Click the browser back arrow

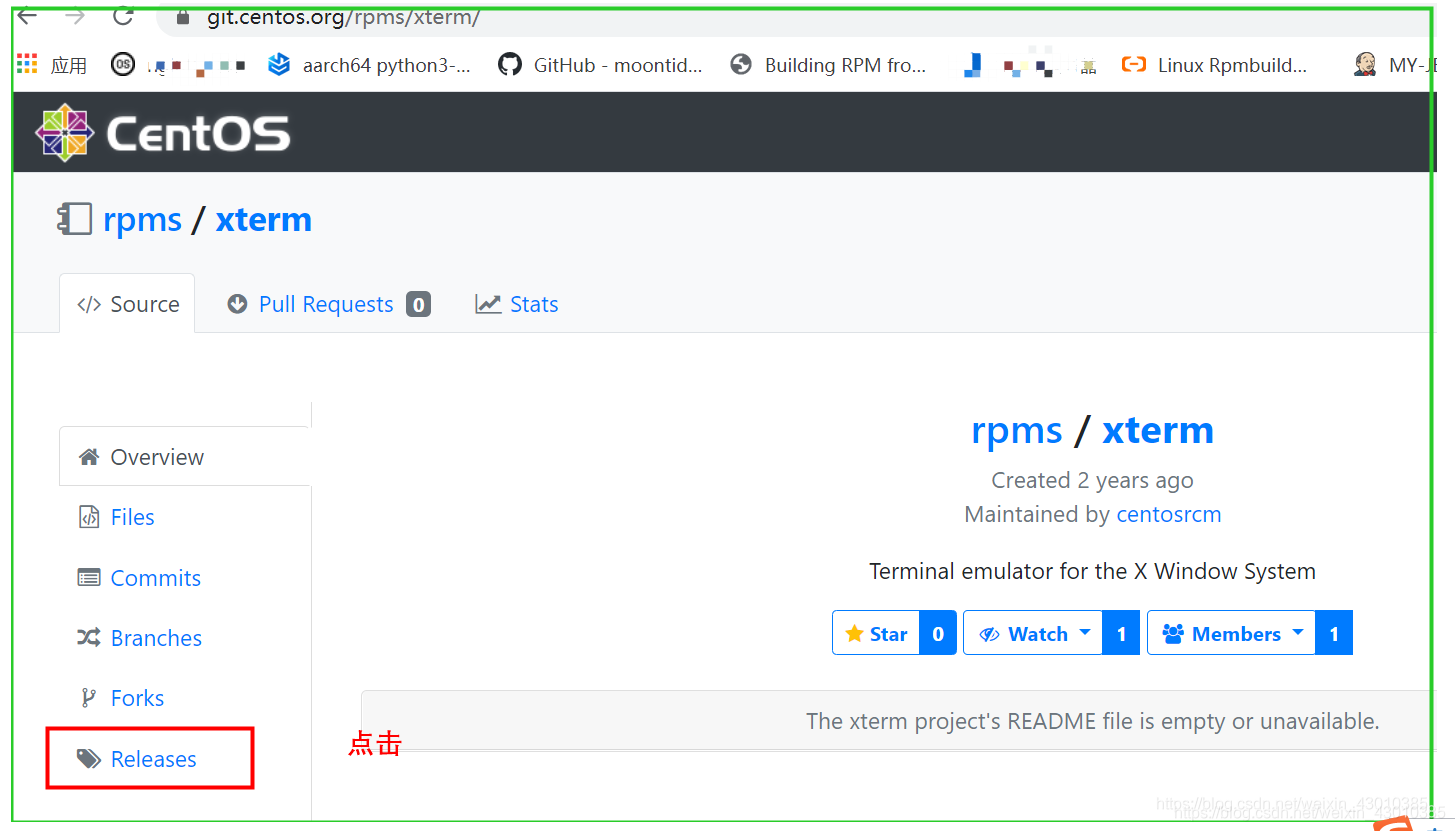28,15
